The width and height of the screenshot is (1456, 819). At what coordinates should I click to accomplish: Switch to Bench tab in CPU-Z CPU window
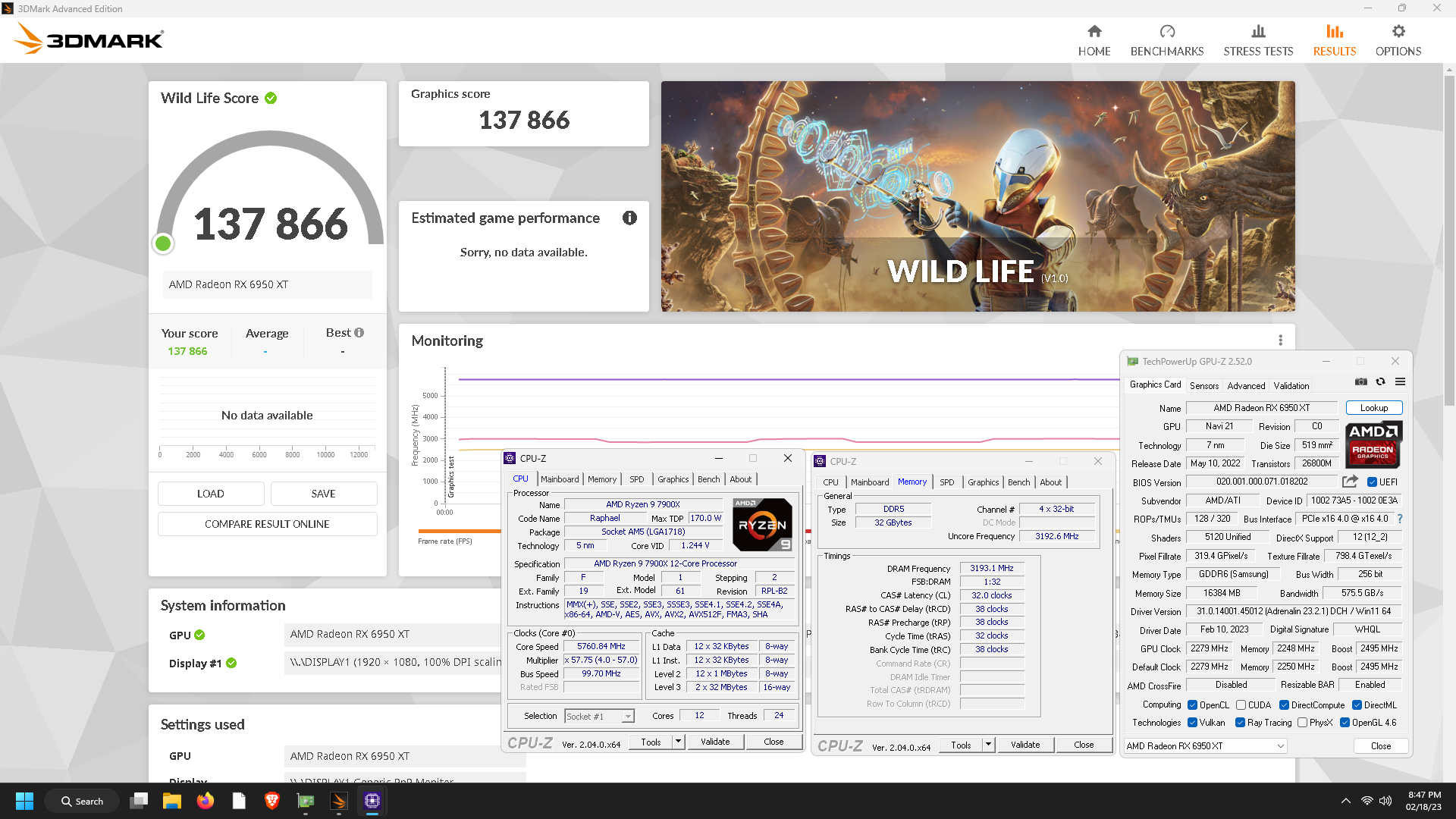coord(709,479)
